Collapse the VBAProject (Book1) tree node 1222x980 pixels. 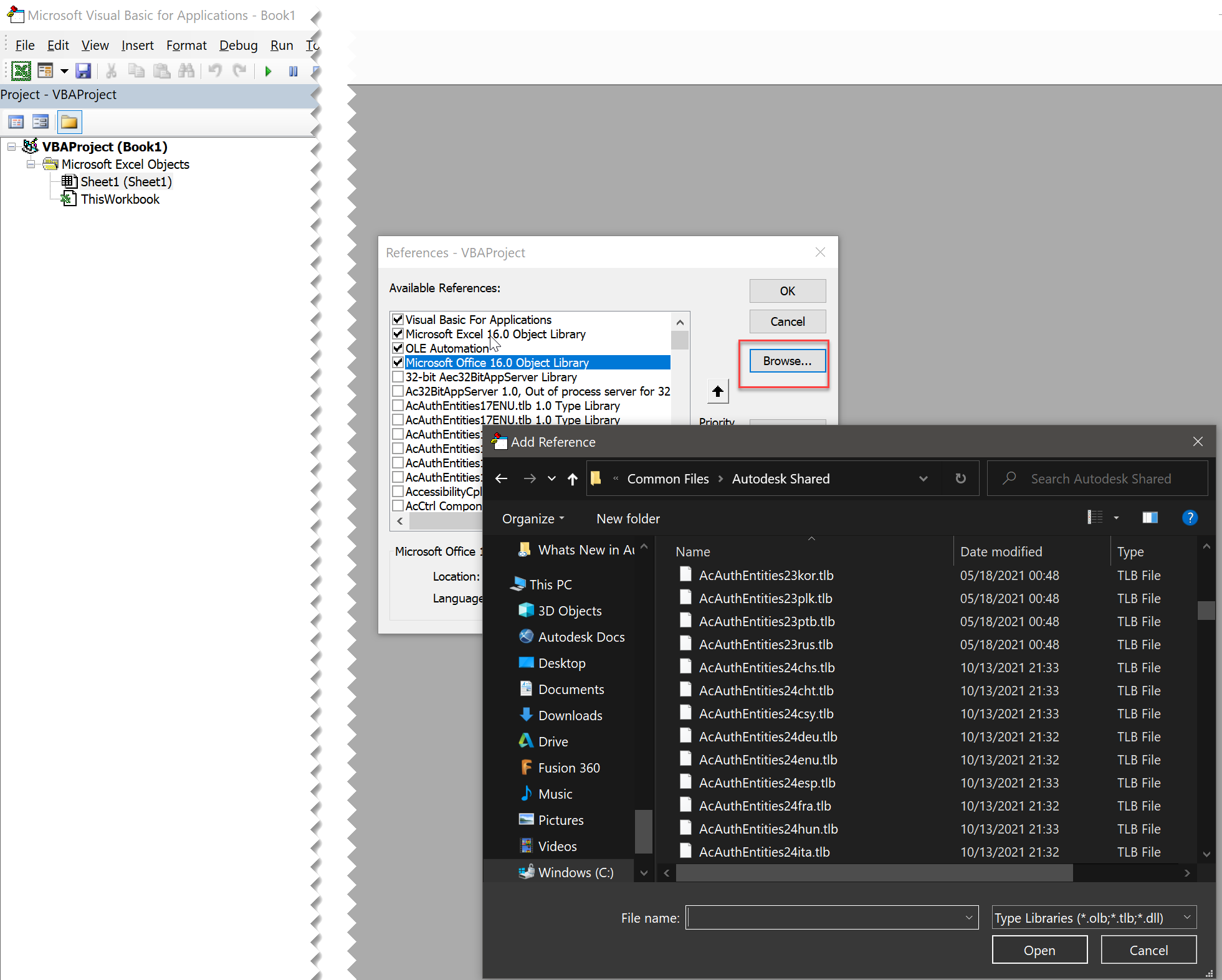point(11,147)
